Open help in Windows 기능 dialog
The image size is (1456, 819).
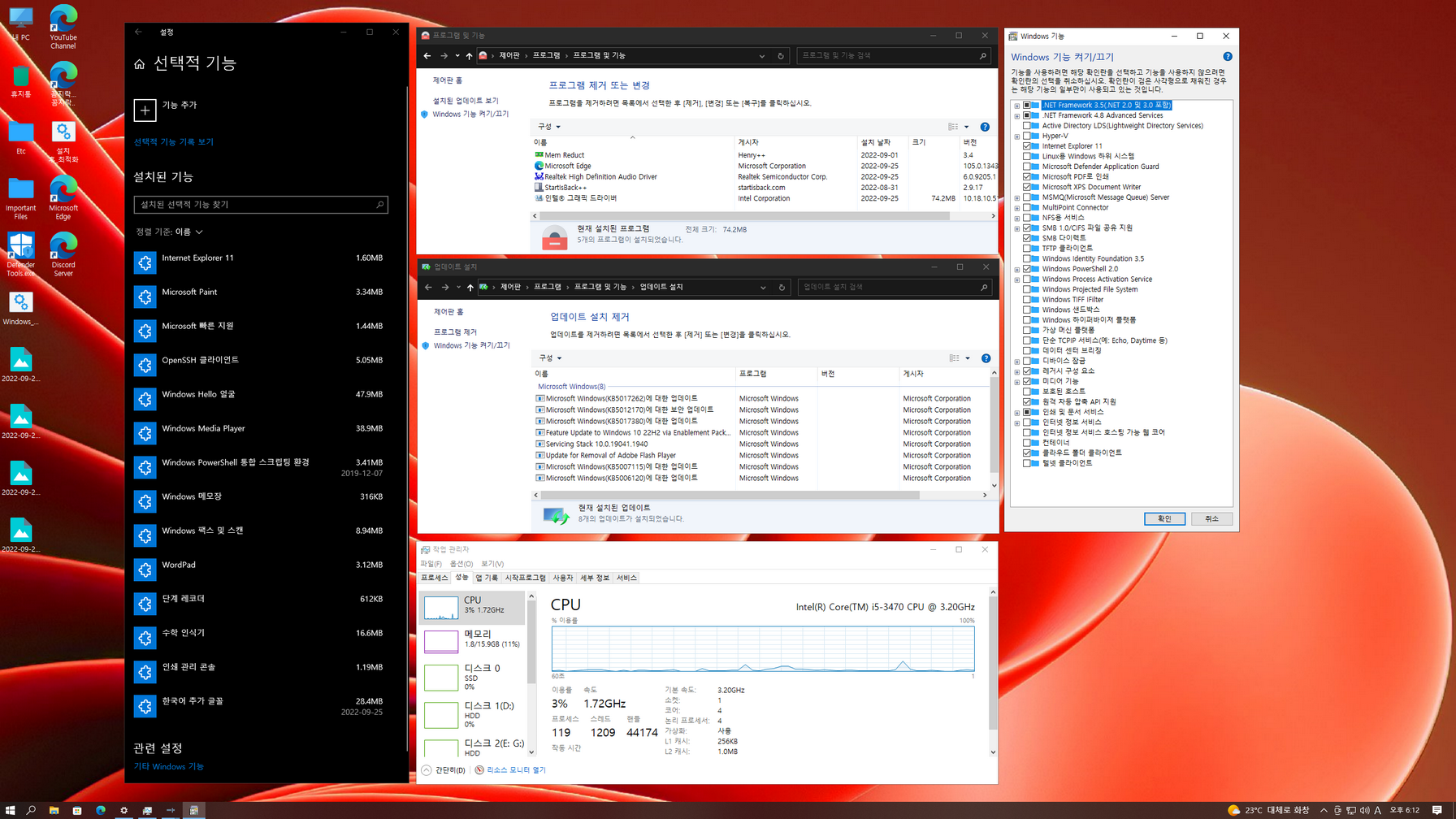click(1228, 57)
